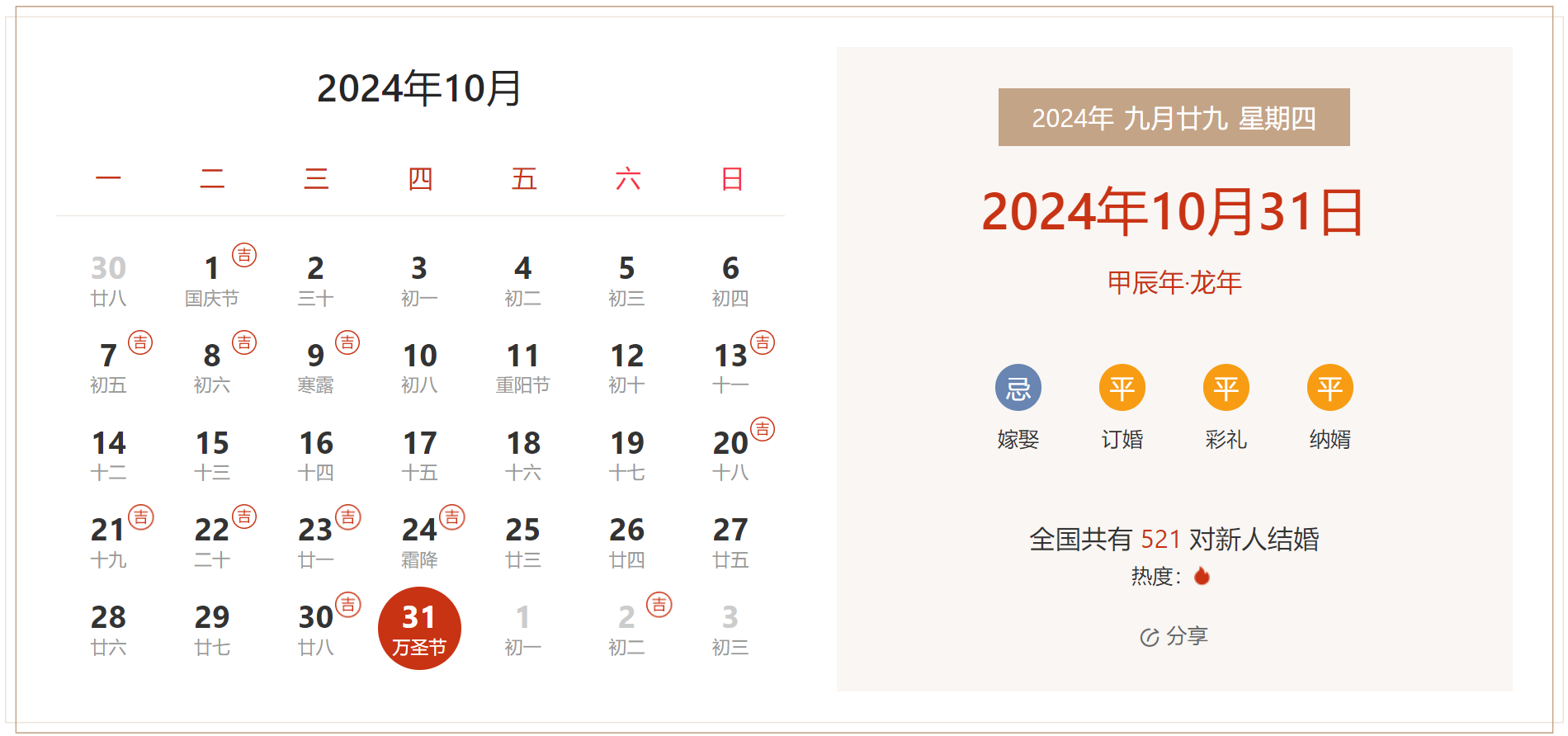Select October 5 初三
Viewport: 1568px width, 736px height.
click(x=627, y=281)
